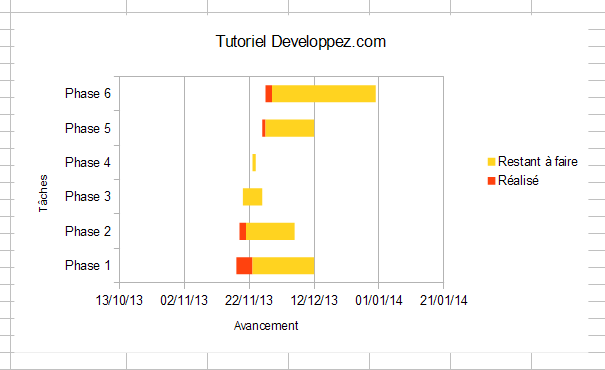Screen dimensions: 605x370
Task: Click the 12/12/13 date axis label
Action: [x=314, y=300]
